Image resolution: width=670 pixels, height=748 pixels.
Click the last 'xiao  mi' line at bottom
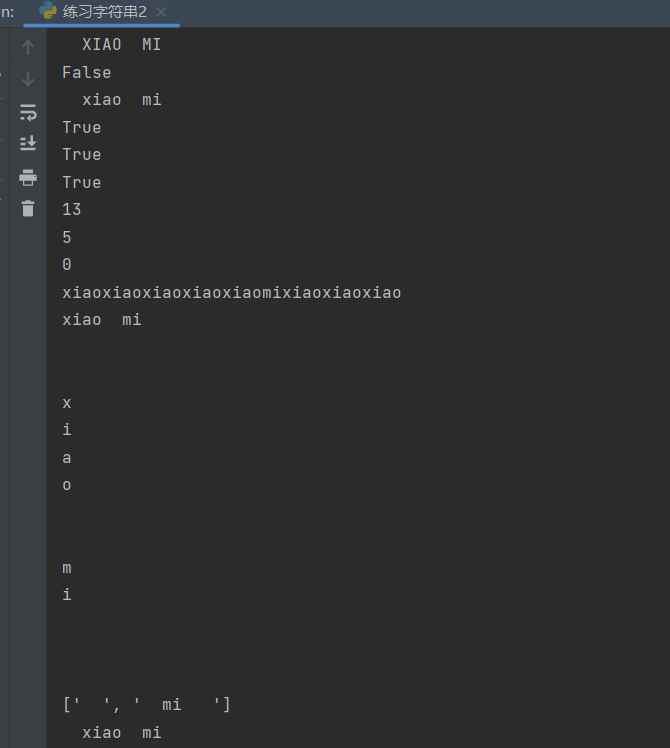[121, 732]
